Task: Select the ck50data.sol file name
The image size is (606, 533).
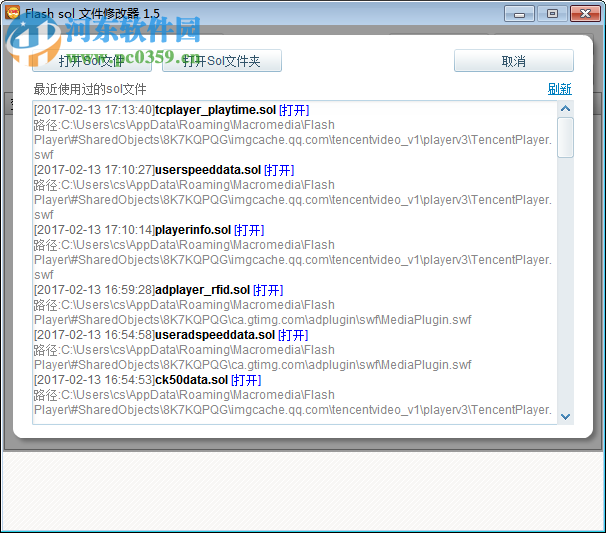Action: (191, 380)
